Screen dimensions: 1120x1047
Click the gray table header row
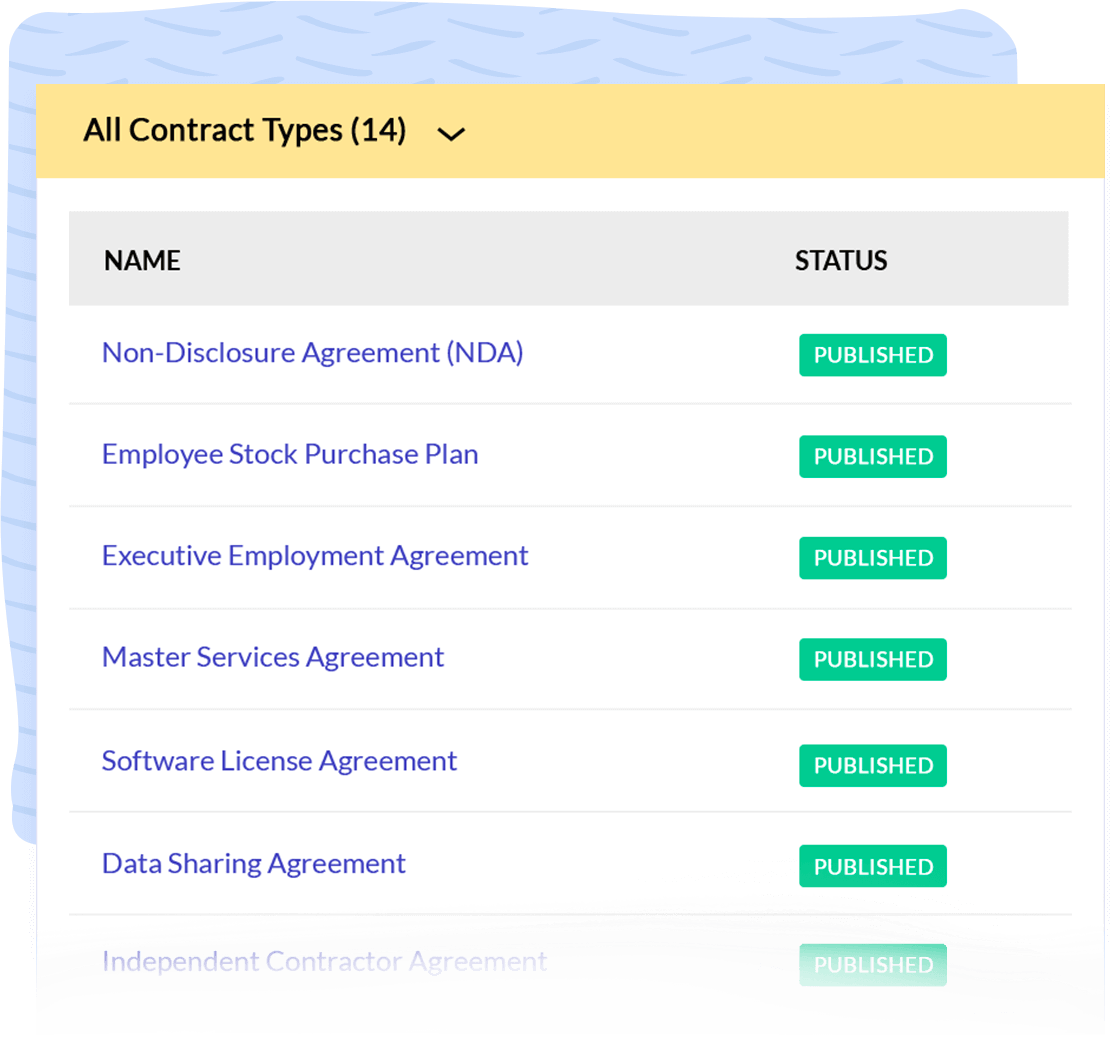[500, 259]
